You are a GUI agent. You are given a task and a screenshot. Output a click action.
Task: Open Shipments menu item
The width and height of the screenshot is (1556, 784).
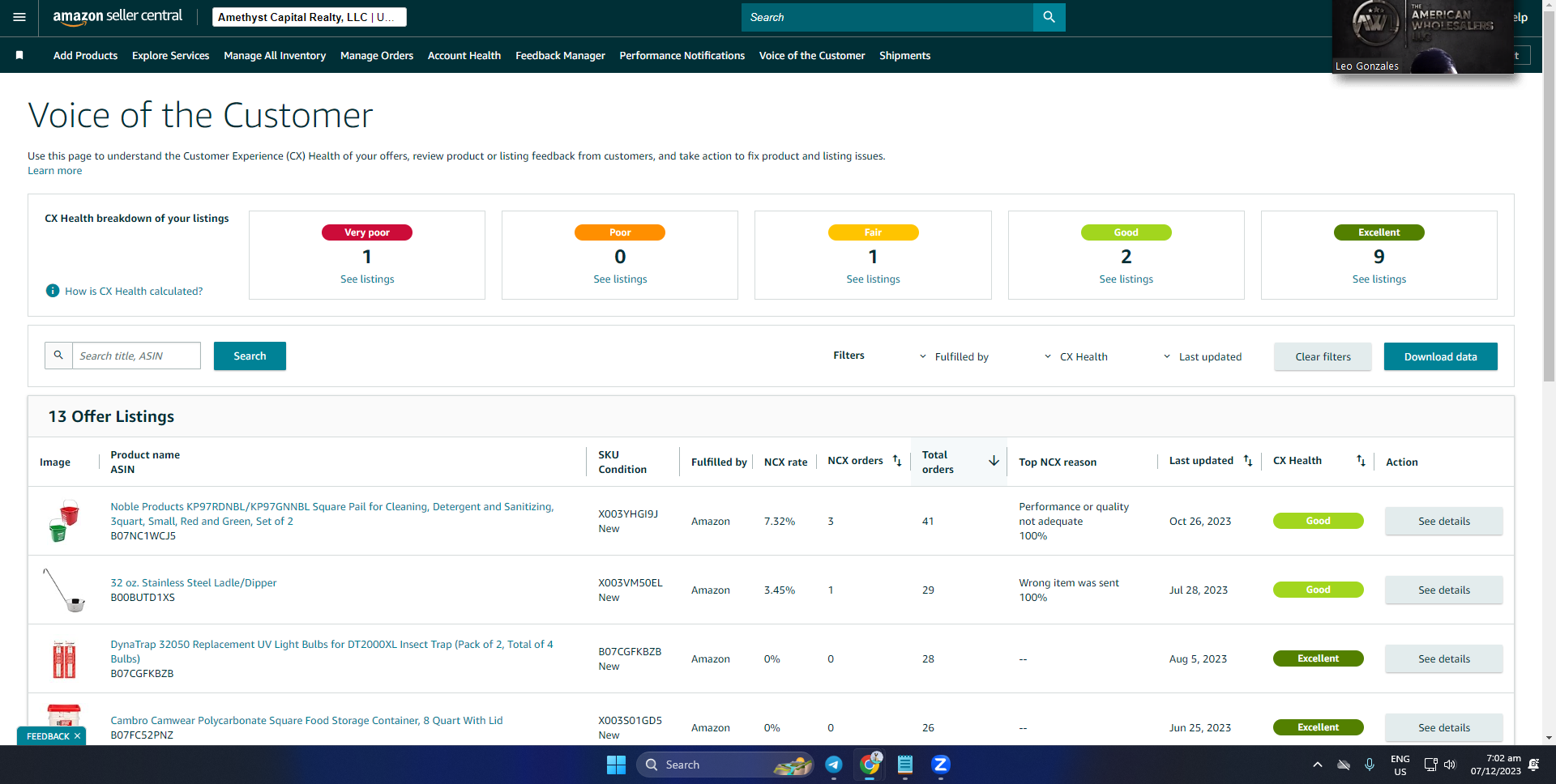[904, 55]
